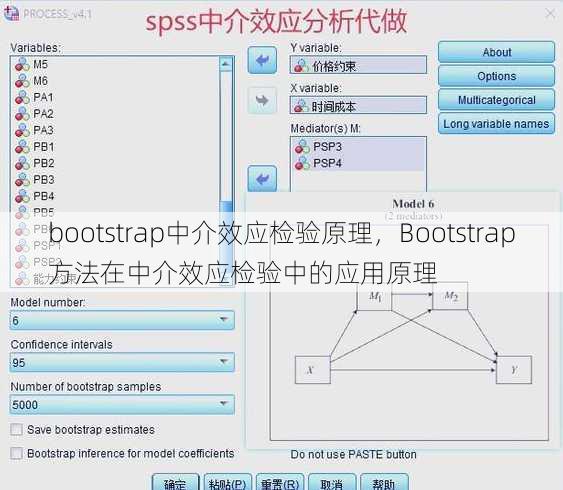563x490 pixels.
Task: Click the arrow button beside Mediator(s) M
Action: 262,178
